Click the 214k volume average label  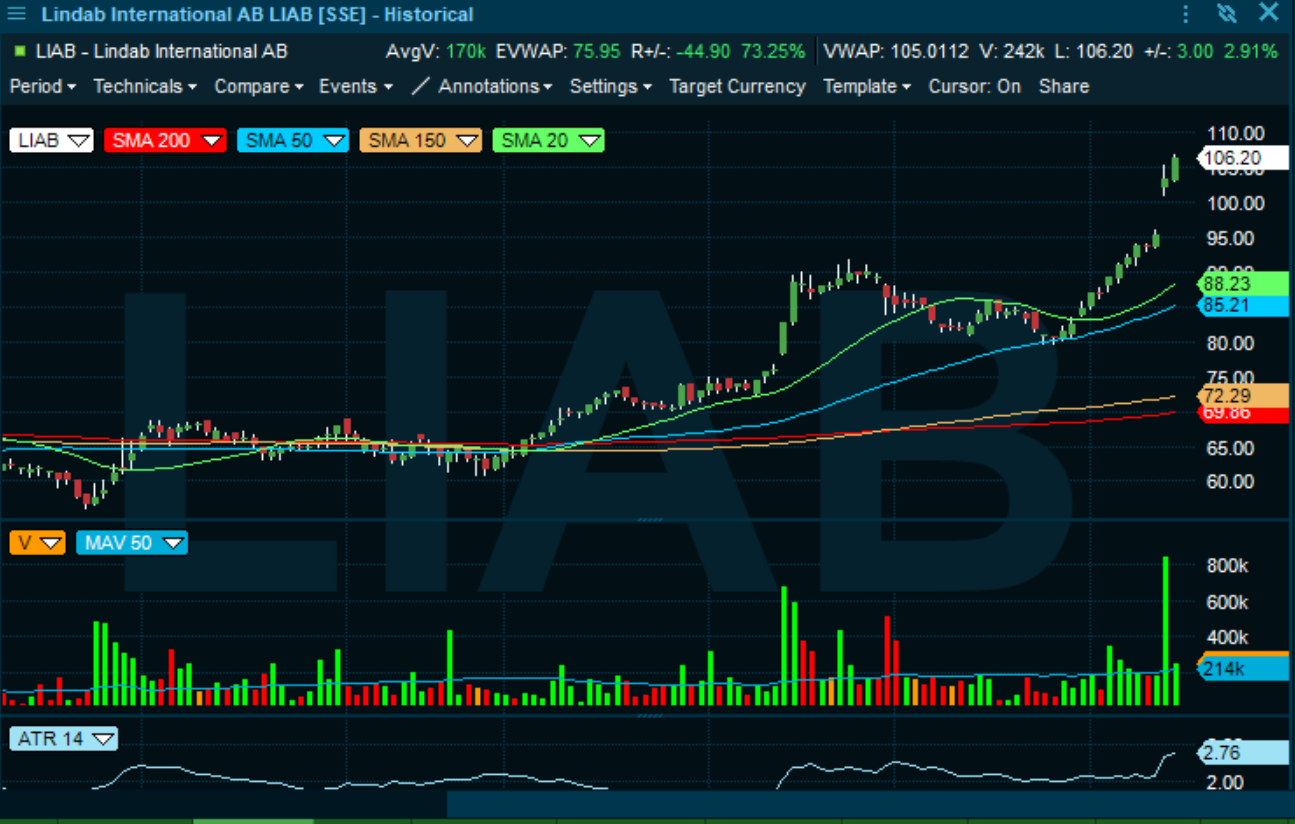[x=1243, y=670]
